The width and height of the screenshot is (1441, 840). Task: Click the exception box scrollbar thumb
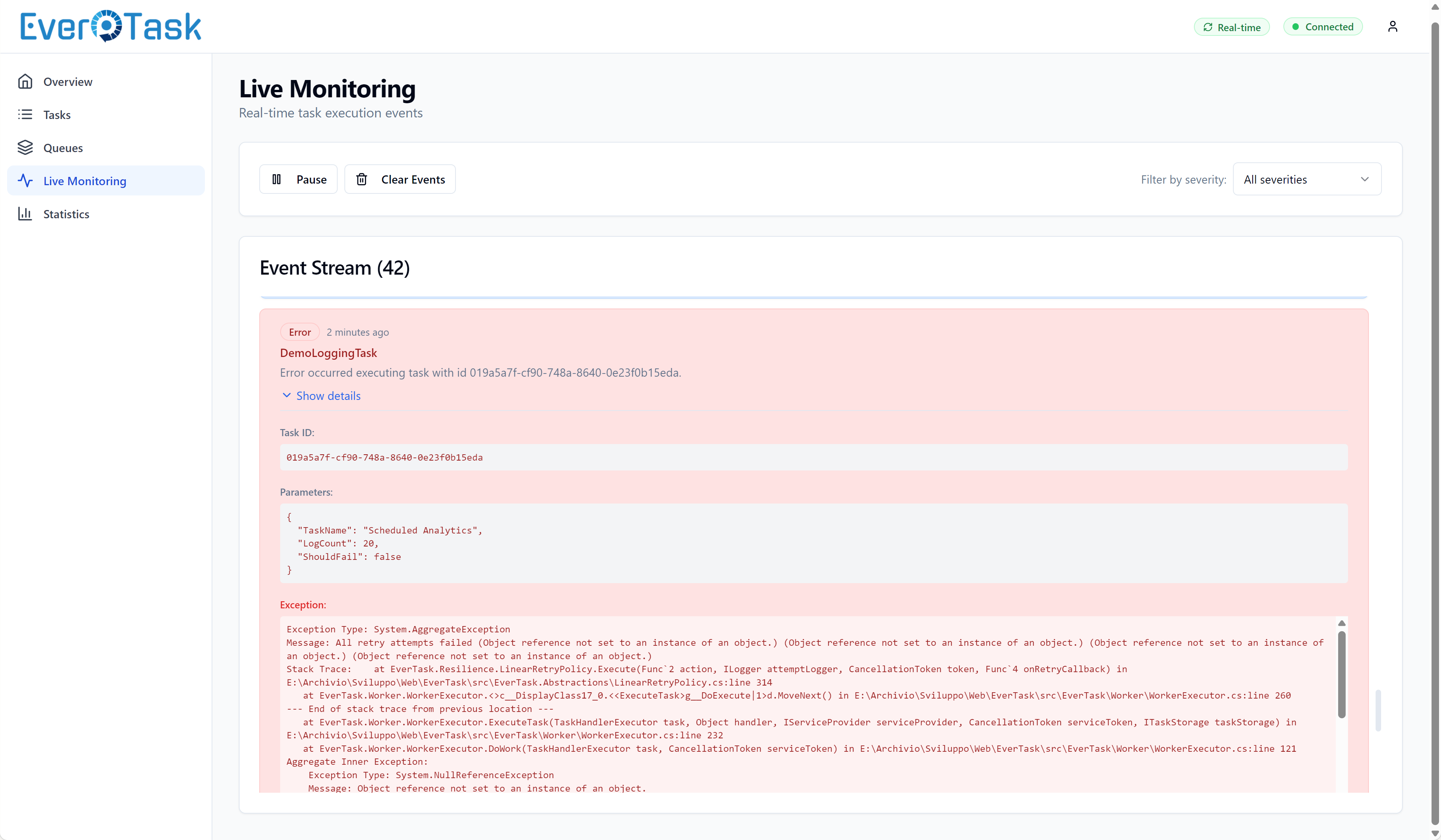(1341, 675)
